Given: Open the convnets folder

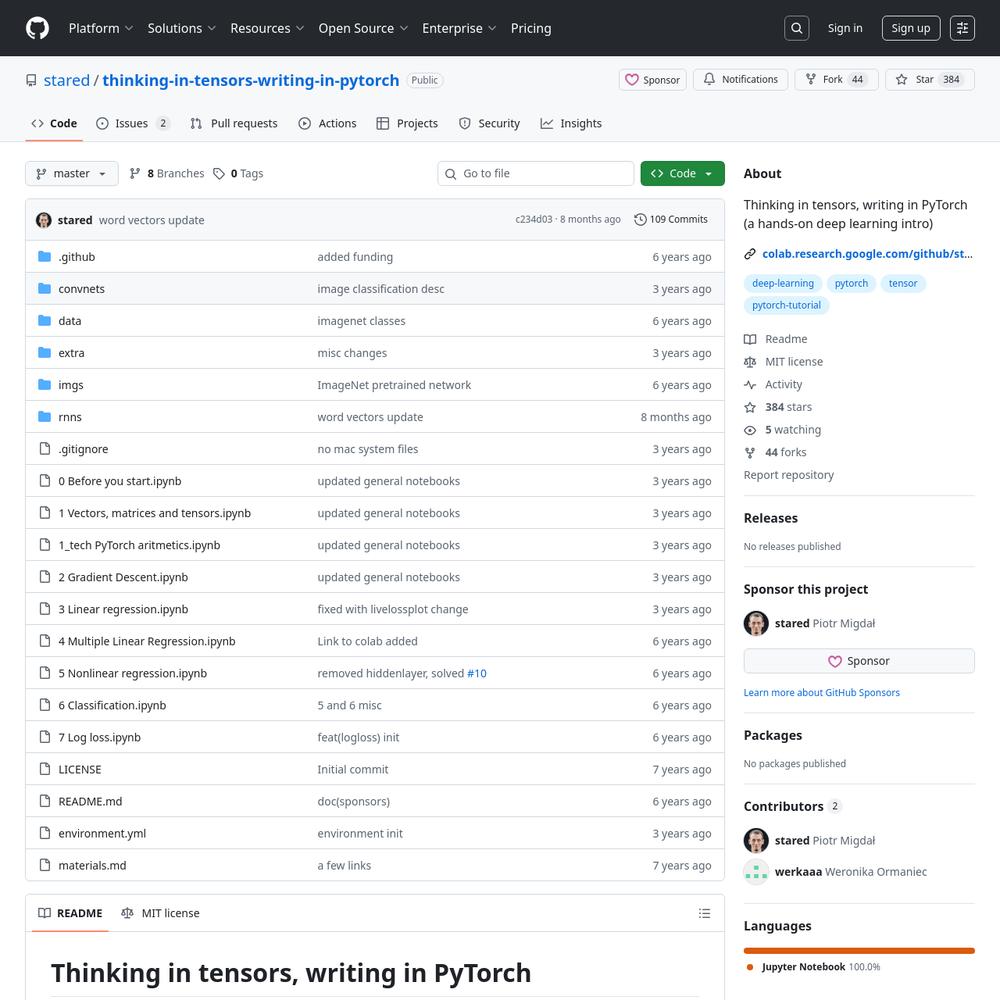Looking at the screenshot, I should 81,289.
